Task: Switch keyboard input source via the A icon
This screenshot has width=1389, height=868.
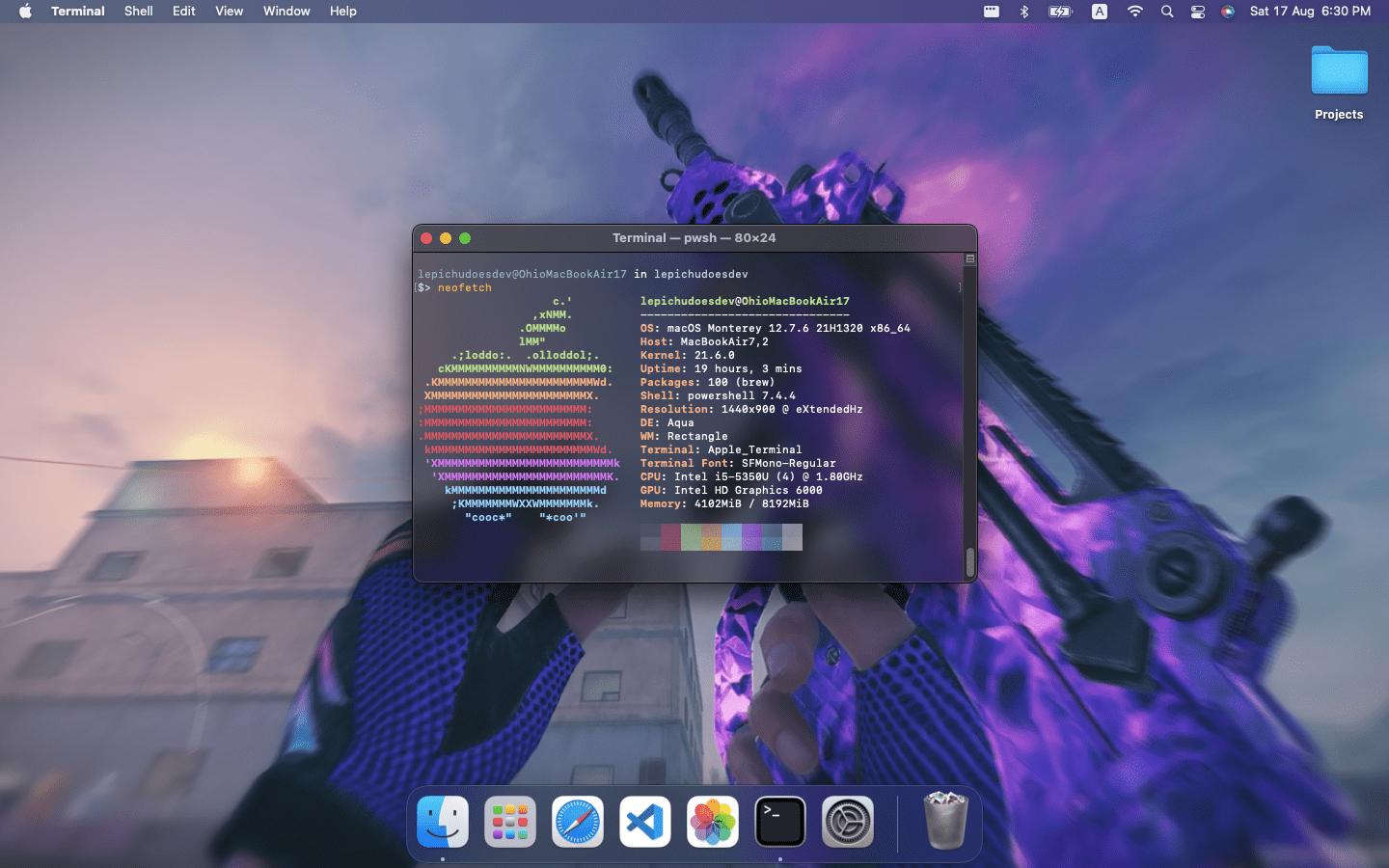Action: pyautogui.click(x=1099, y=11)
